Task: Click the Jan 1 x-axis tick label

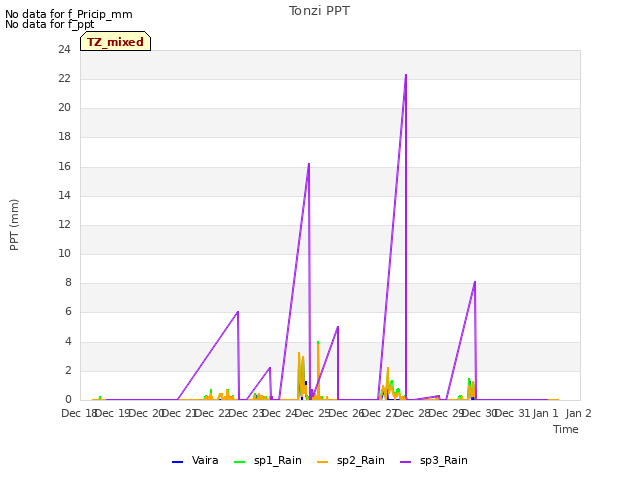Action: pyautogui.click(x=545, y=413)
